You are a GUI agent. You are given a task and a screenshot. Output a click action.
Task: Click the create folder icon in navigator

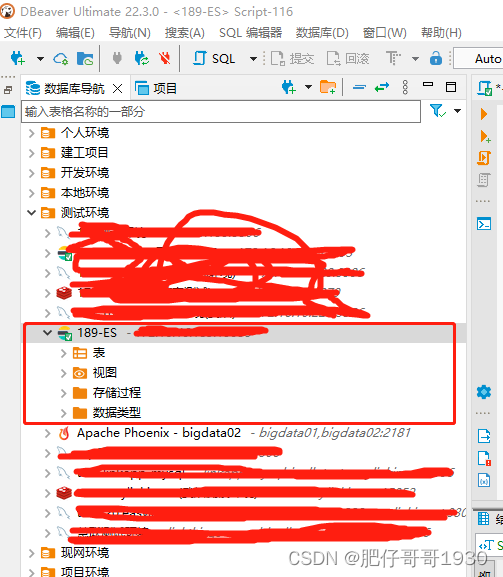[327, 87]
